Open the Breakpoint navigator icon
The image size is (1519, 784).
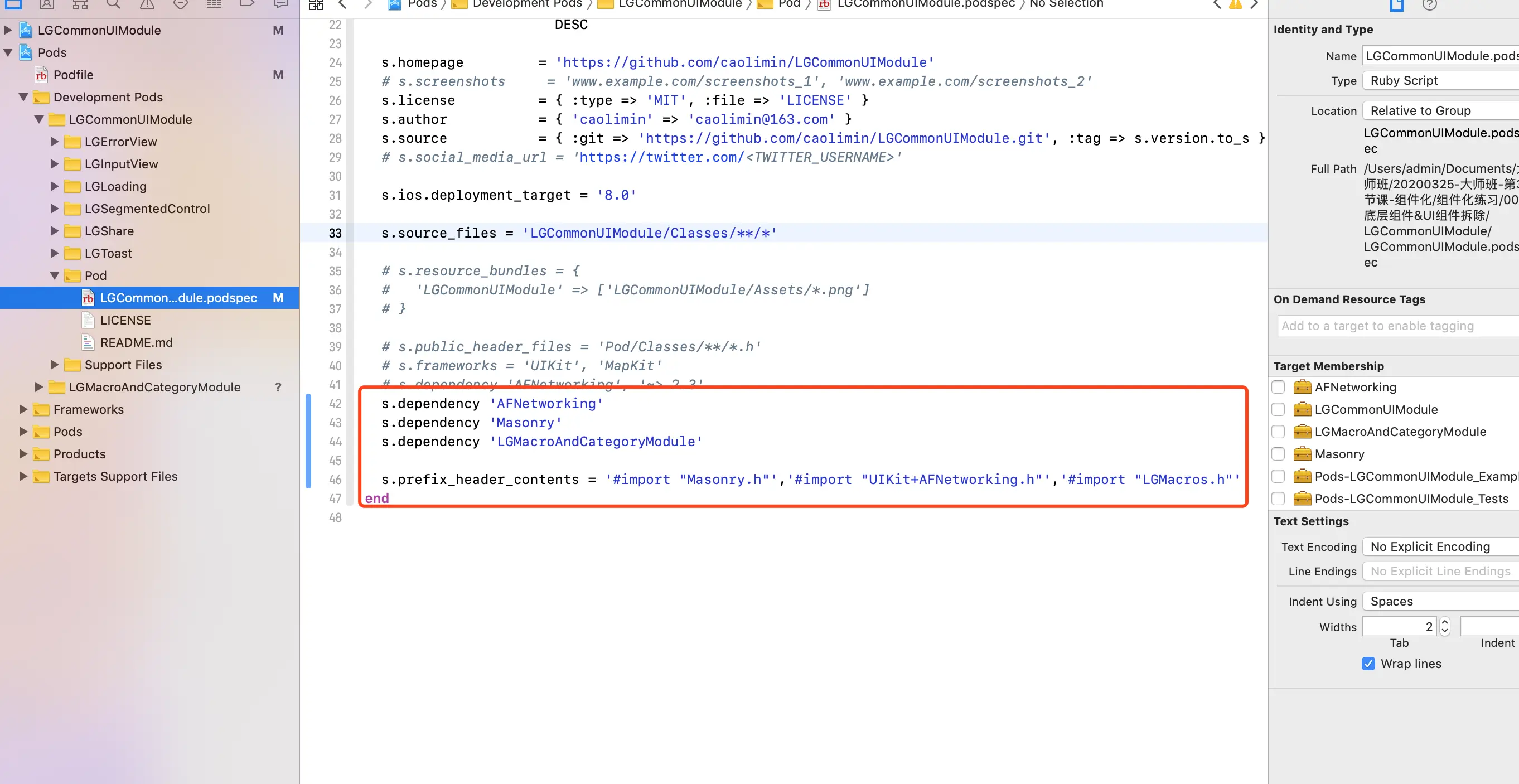[x=247, y=4]
